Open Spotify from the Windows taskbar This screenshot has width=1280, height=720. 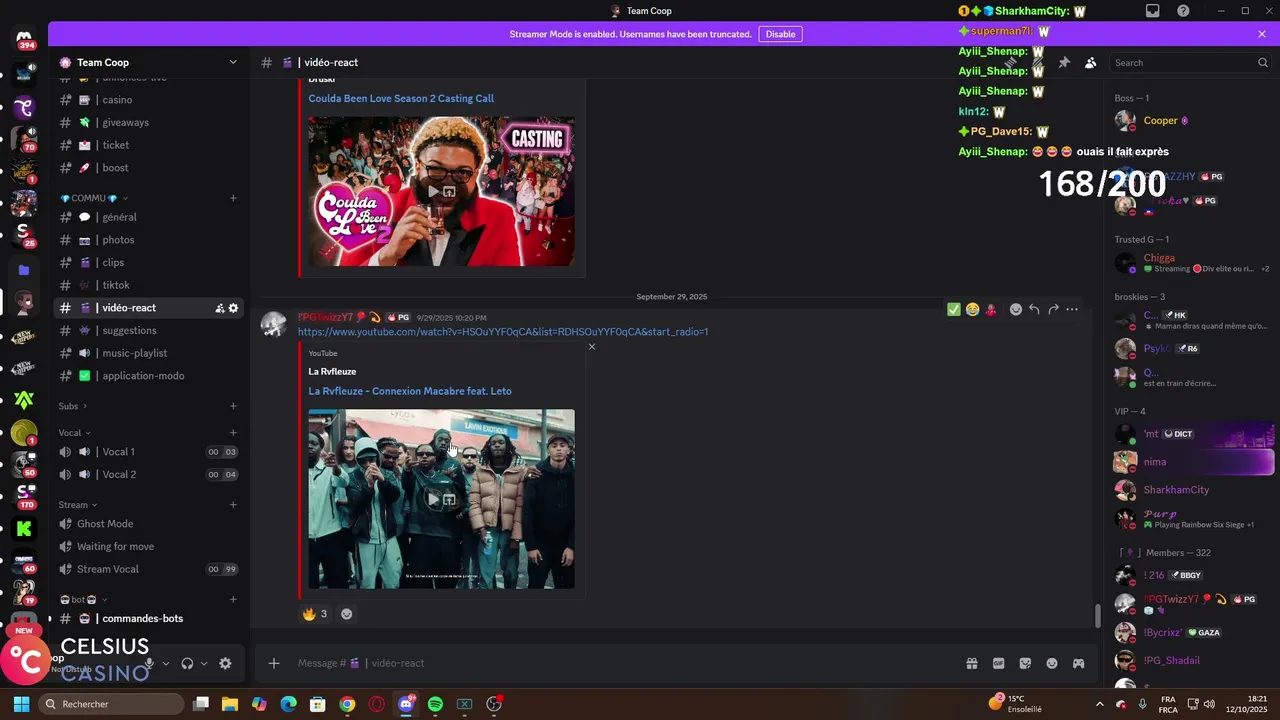tap(435, 704)
